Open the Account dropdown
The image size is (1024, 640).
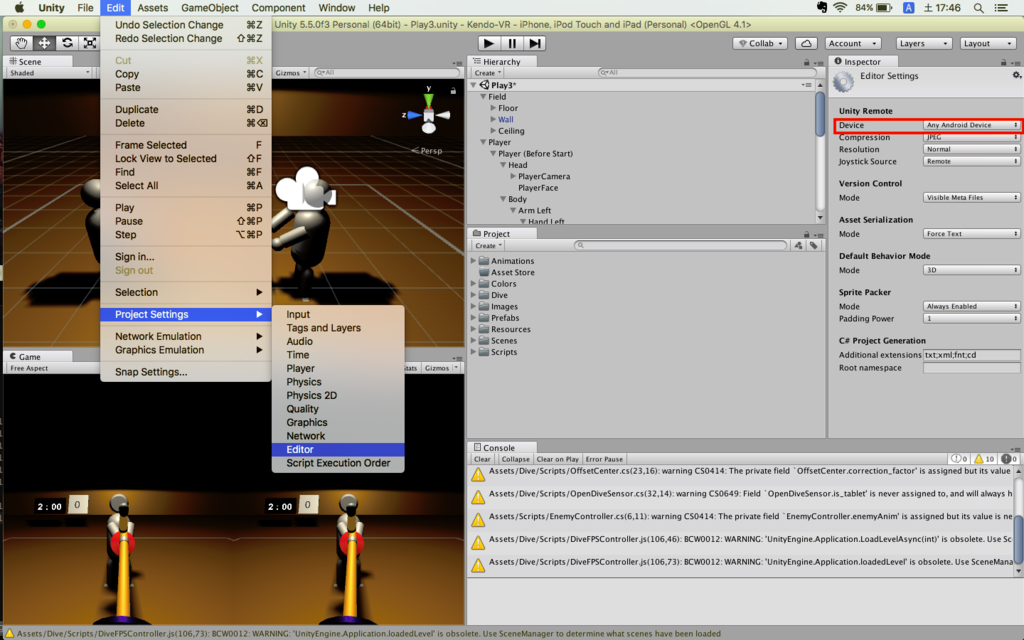[x=853, y=43]
